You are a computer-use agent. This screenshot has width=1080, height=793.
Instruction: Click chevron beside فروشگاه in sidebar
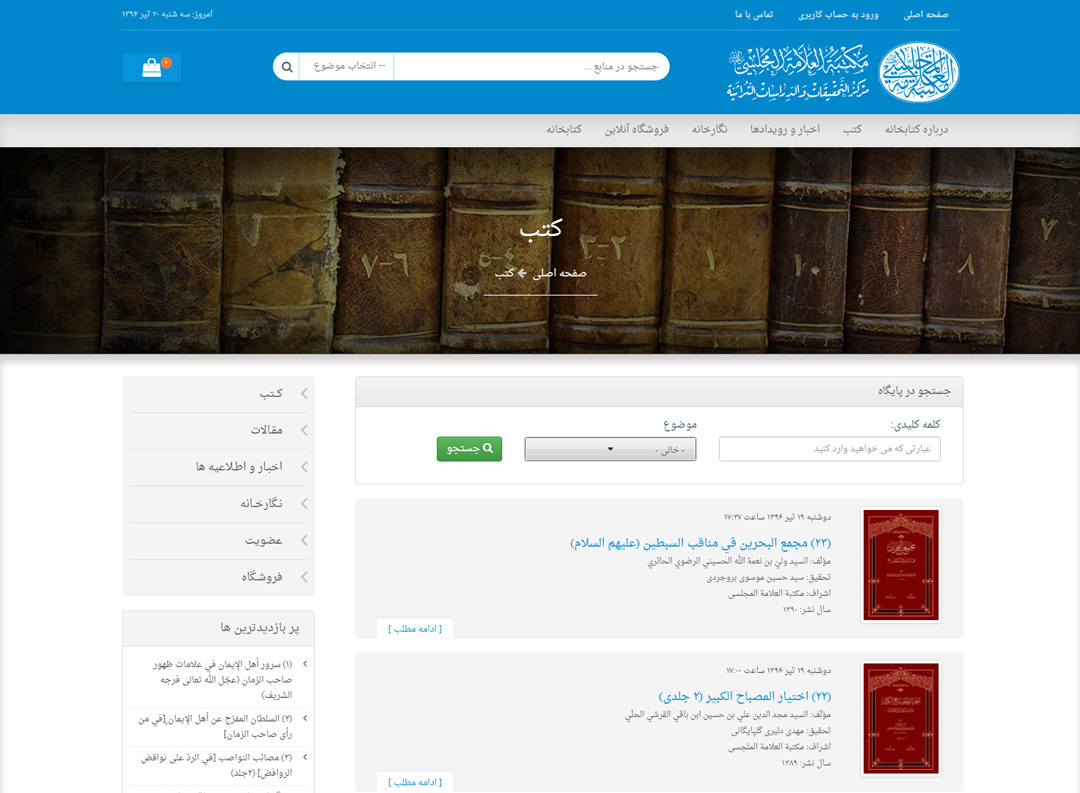pos(304,577)
